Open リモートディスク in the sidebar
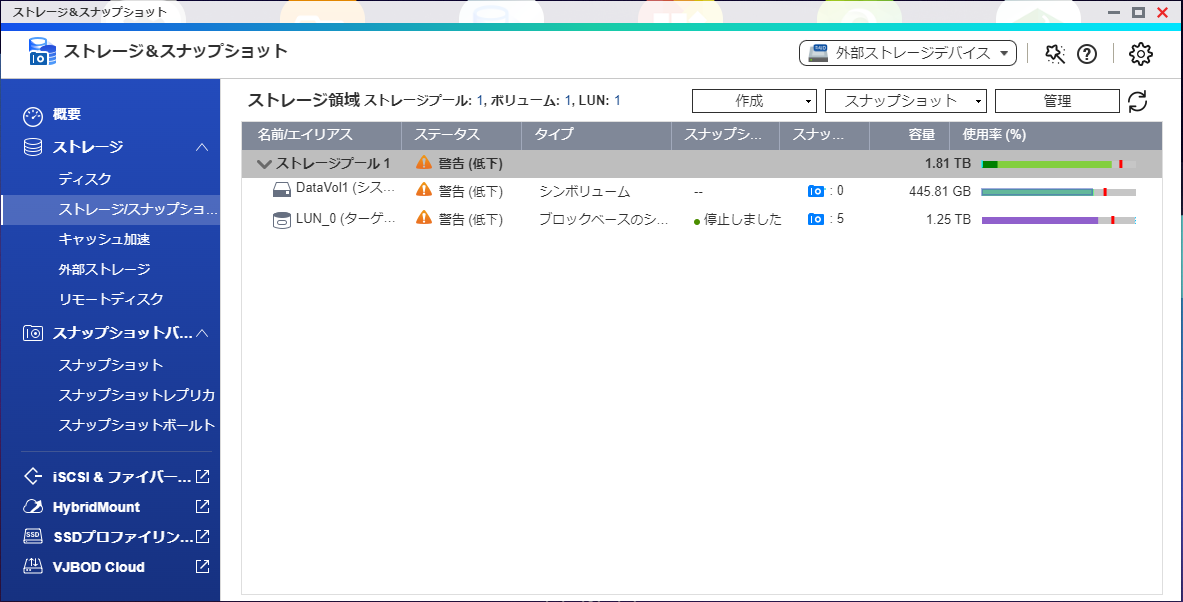Image resolution: width=1183 pixels, height=602 pixels. click(110, 299)
